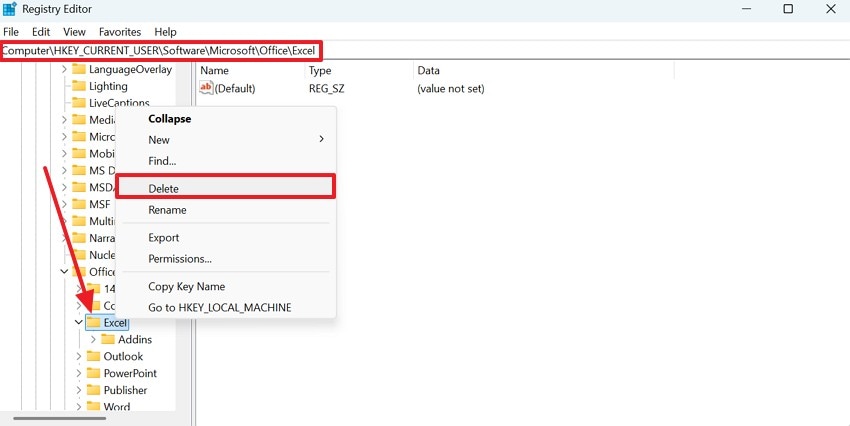
Task: Expand the Outlook key
Action: pos(79,356)
